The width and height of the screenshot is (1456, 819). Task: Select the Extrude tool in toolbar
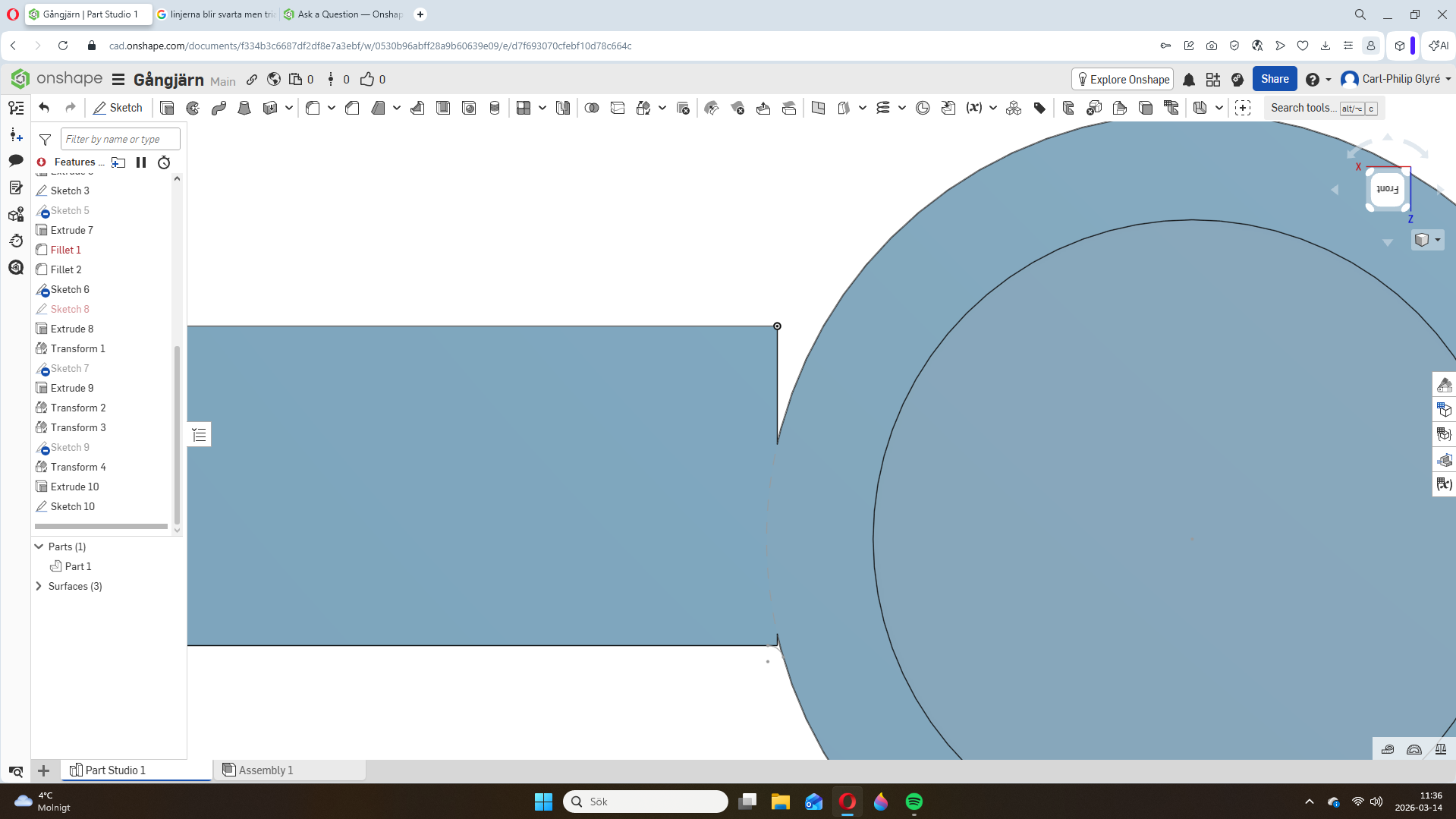tap(167, 108)
